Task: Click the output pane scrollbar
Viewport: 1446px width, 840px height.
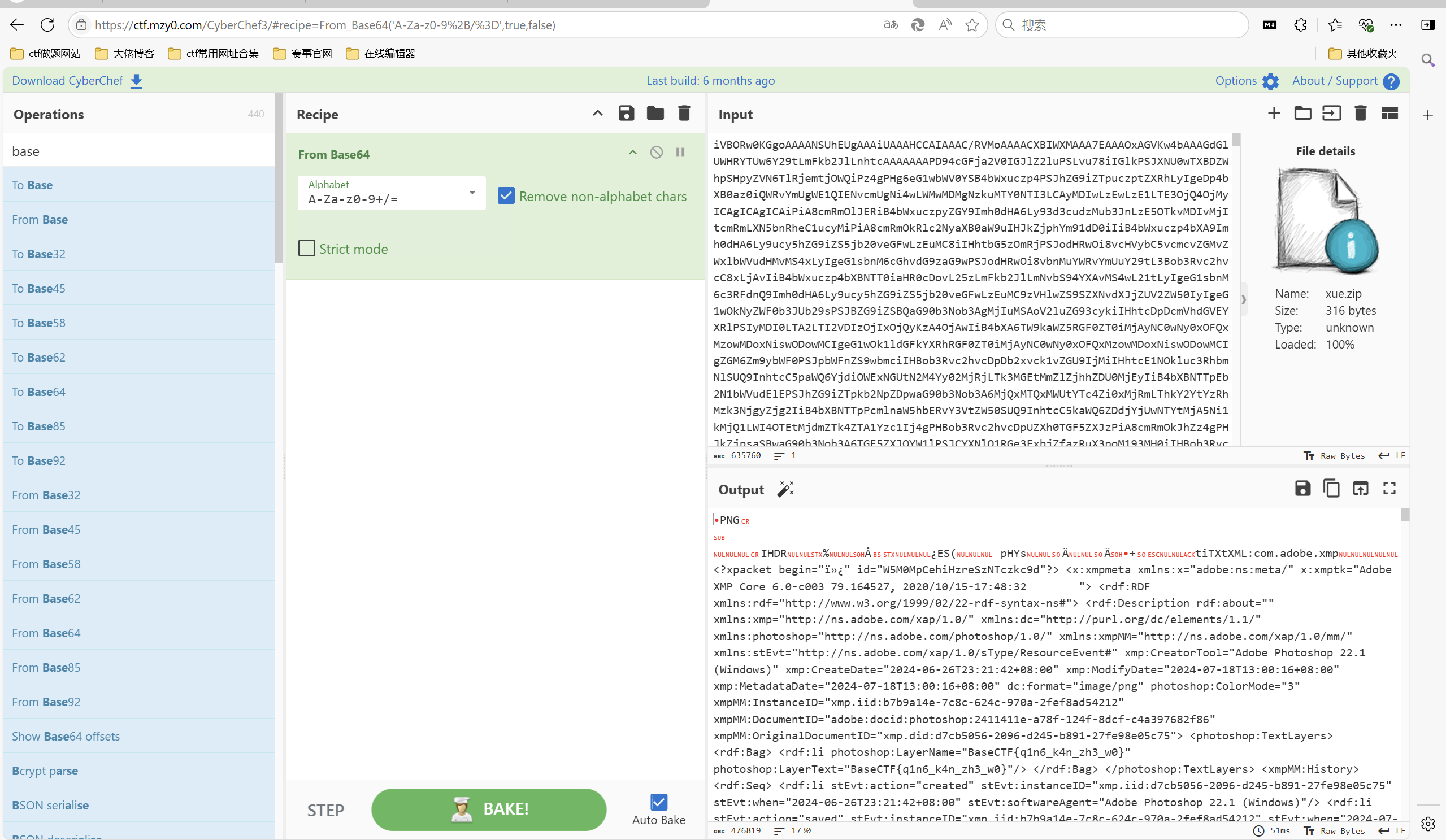Action: [1405, 515]
